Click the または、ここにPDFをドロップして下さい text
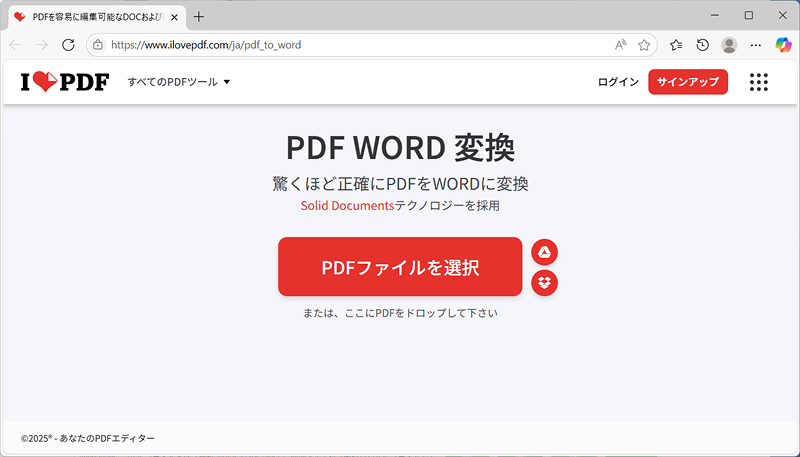The width and height of the screenshot is (800, 457). point(400,313)
